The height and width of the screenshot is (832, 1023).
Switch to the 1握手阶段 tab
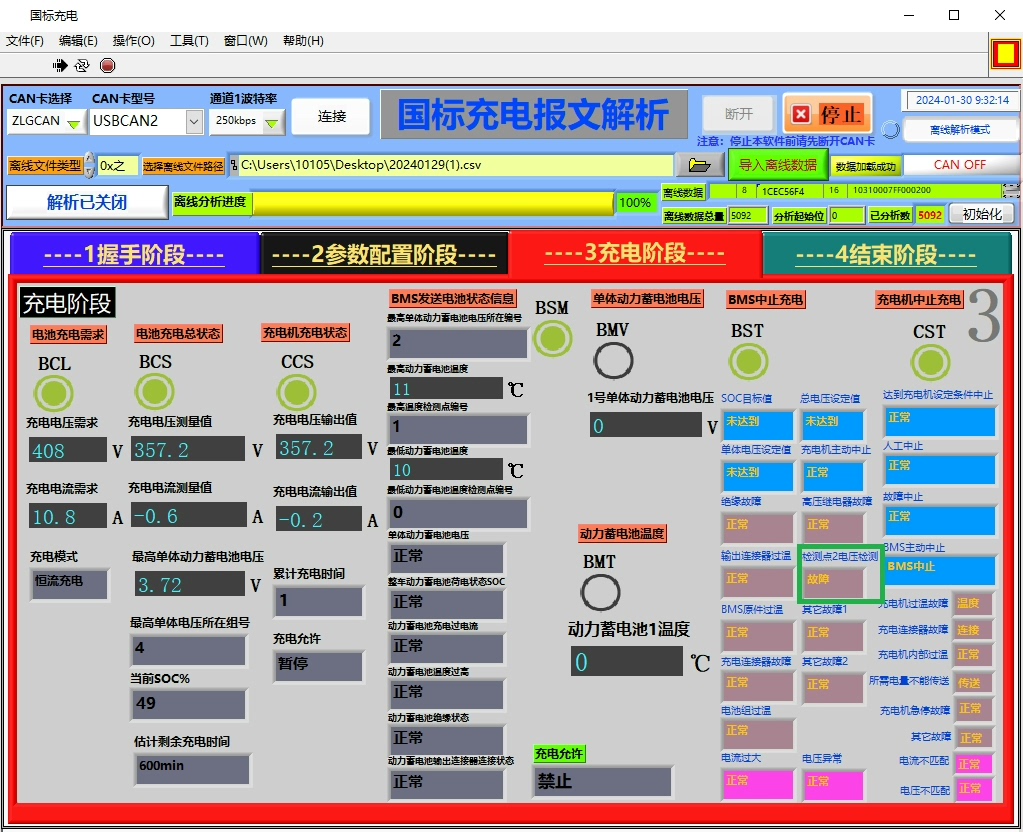point(134,254)
